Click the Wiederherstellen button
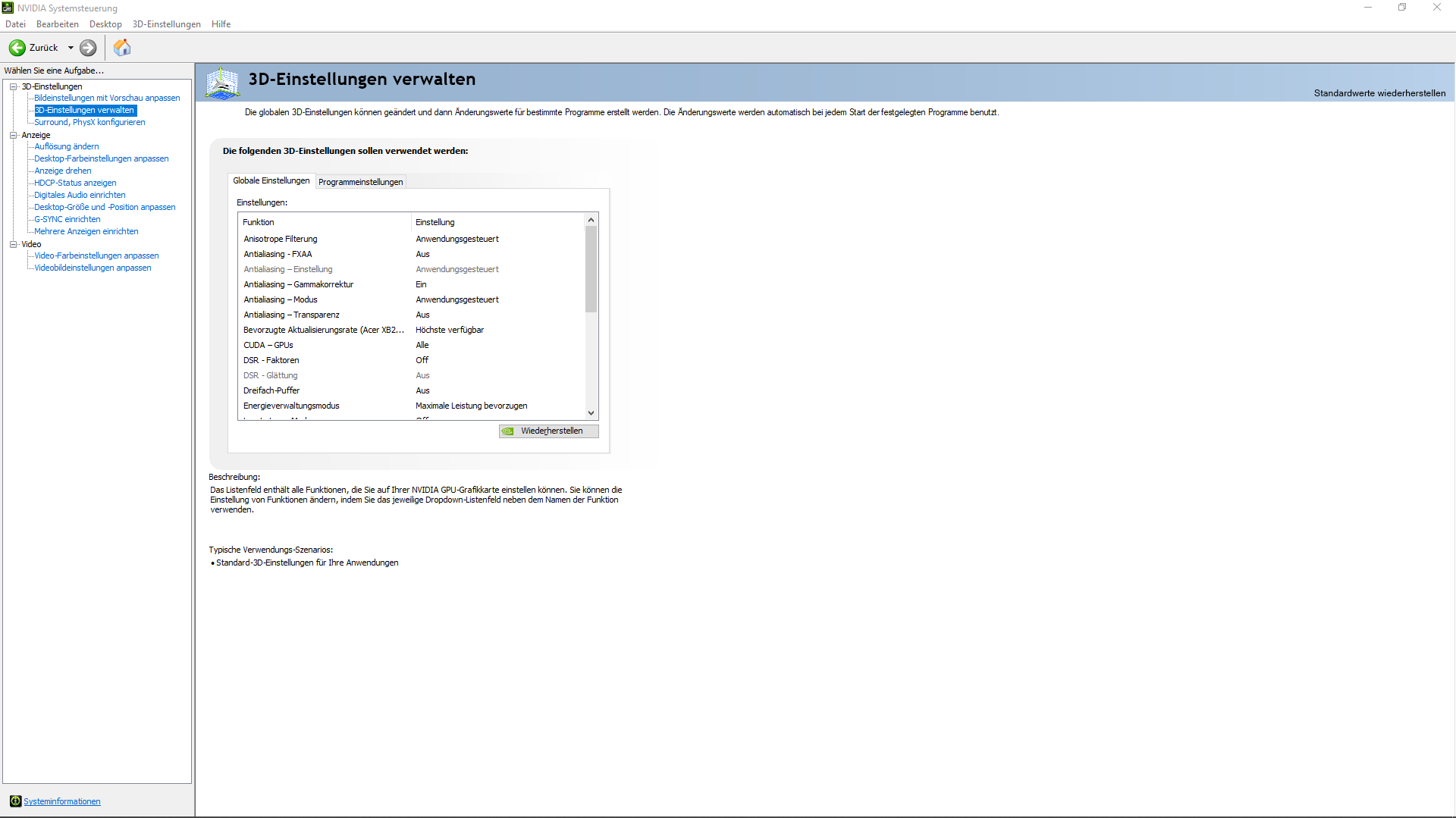This screenshot has height=818, width=1456. click(549, 431)
